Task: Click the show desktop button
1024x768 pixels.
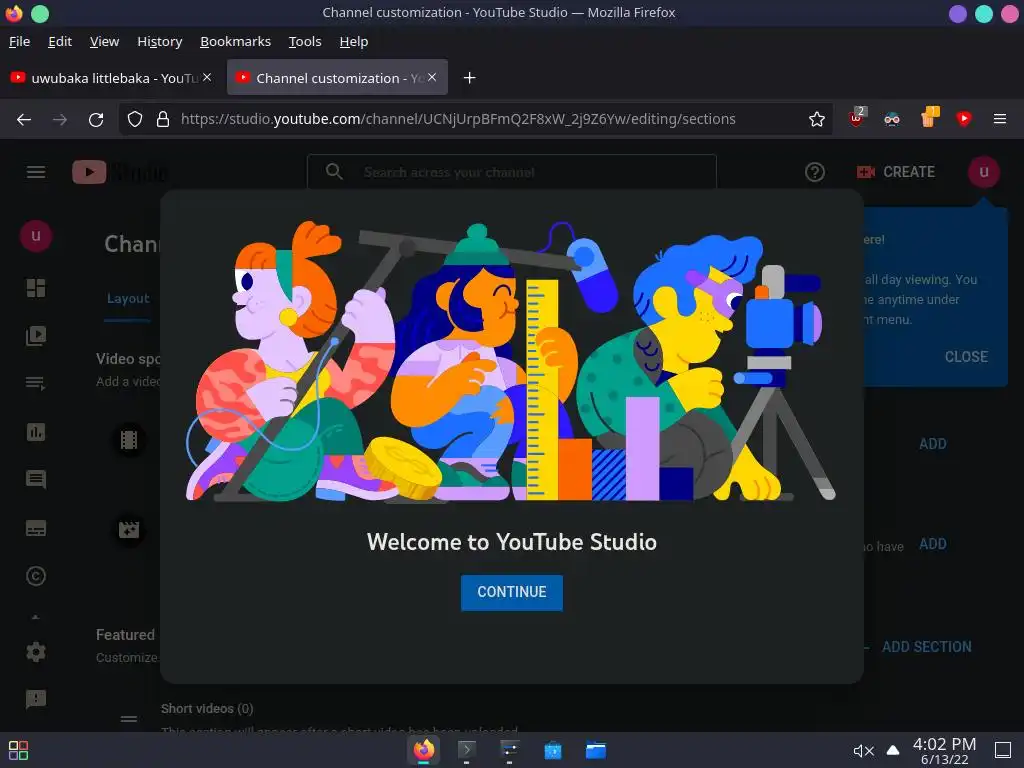Action: click(1002, 750)
